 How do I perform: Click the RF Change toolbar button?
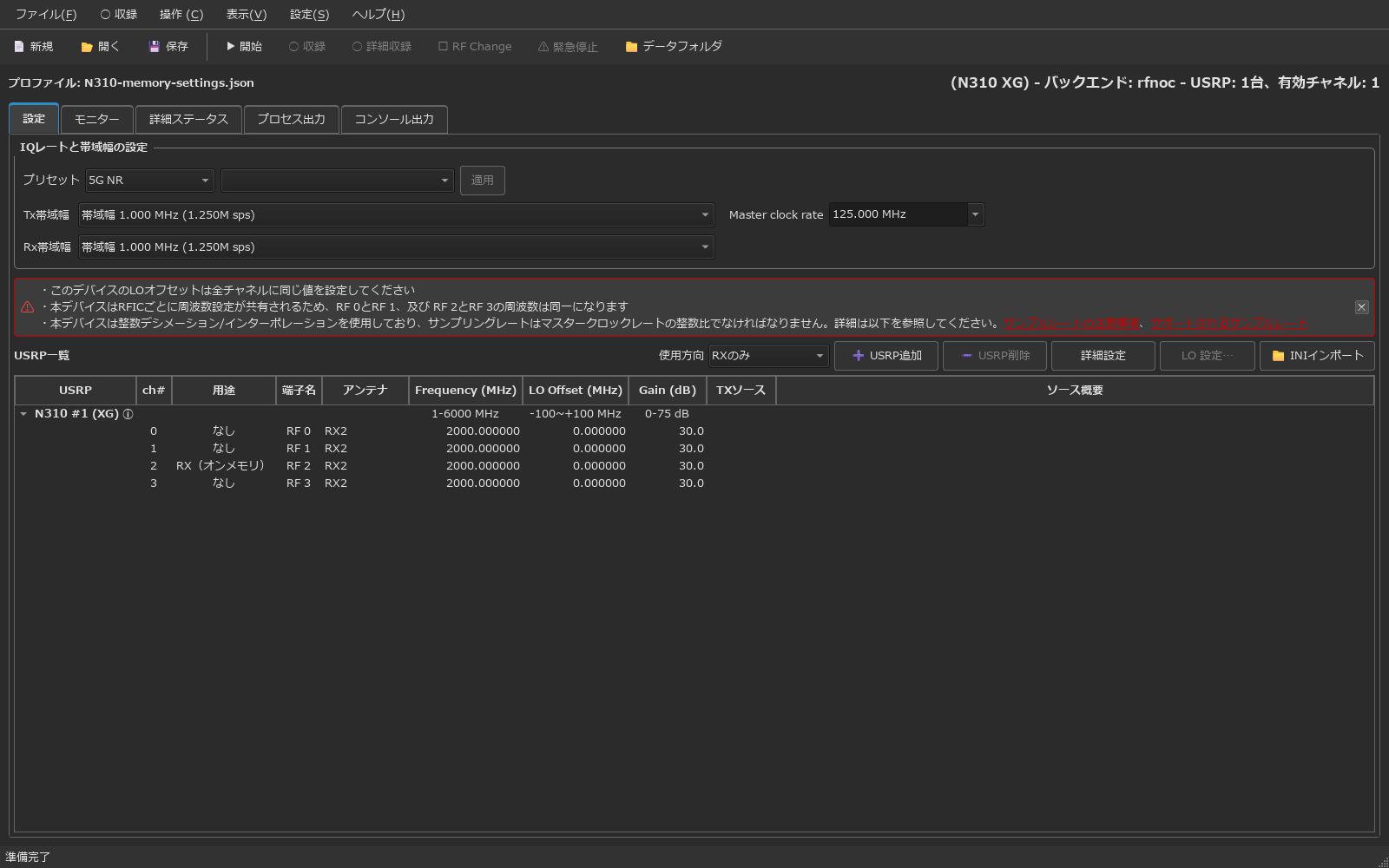coord(475,47)
